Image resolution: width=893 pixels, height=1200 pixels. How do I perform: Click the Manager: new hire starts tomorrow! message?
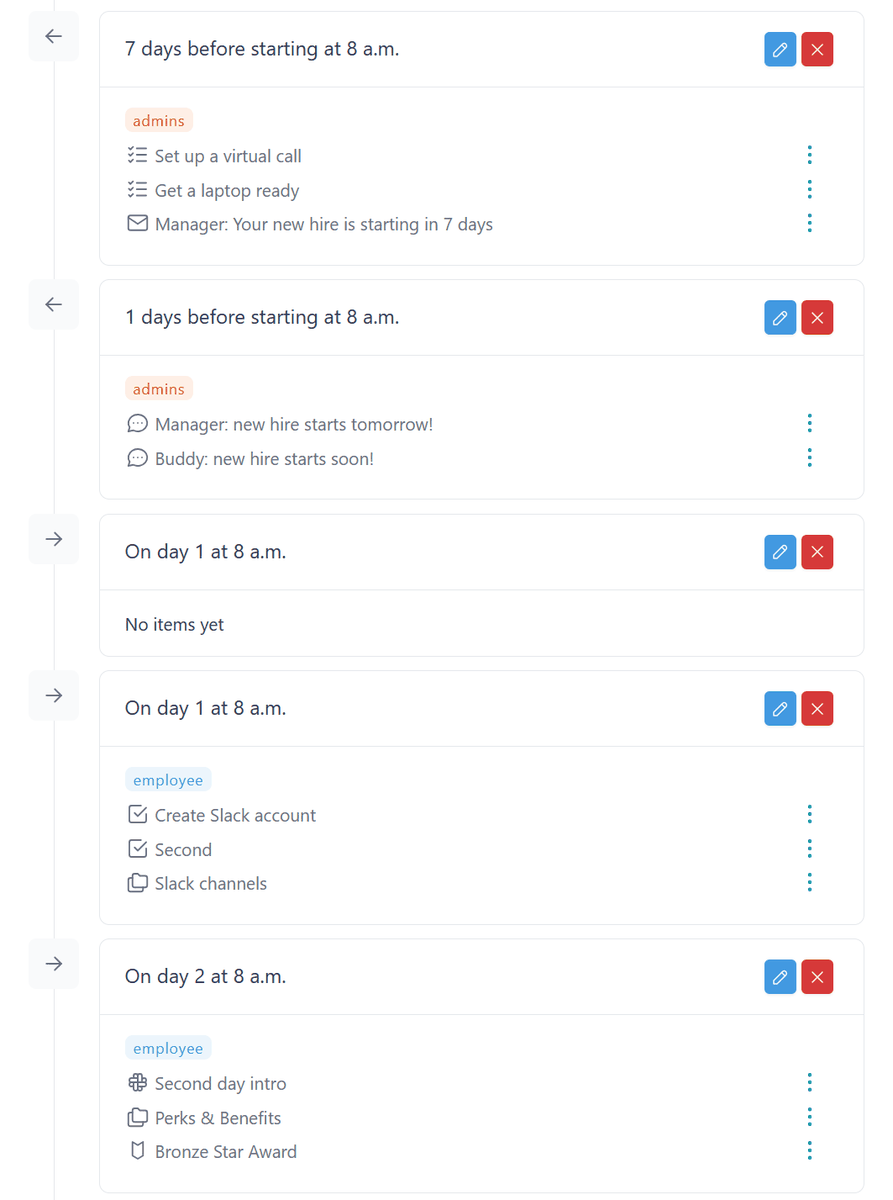click(x=293, y=425)
